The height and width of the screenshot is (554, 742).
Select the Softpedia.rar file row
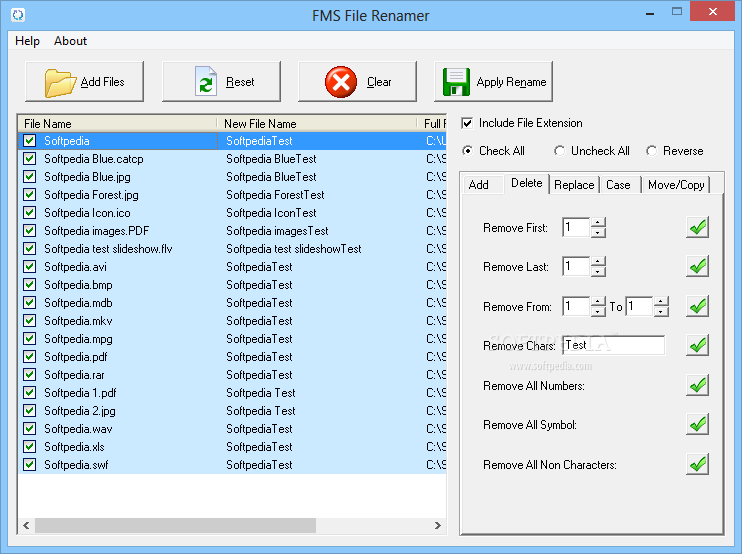232,374
